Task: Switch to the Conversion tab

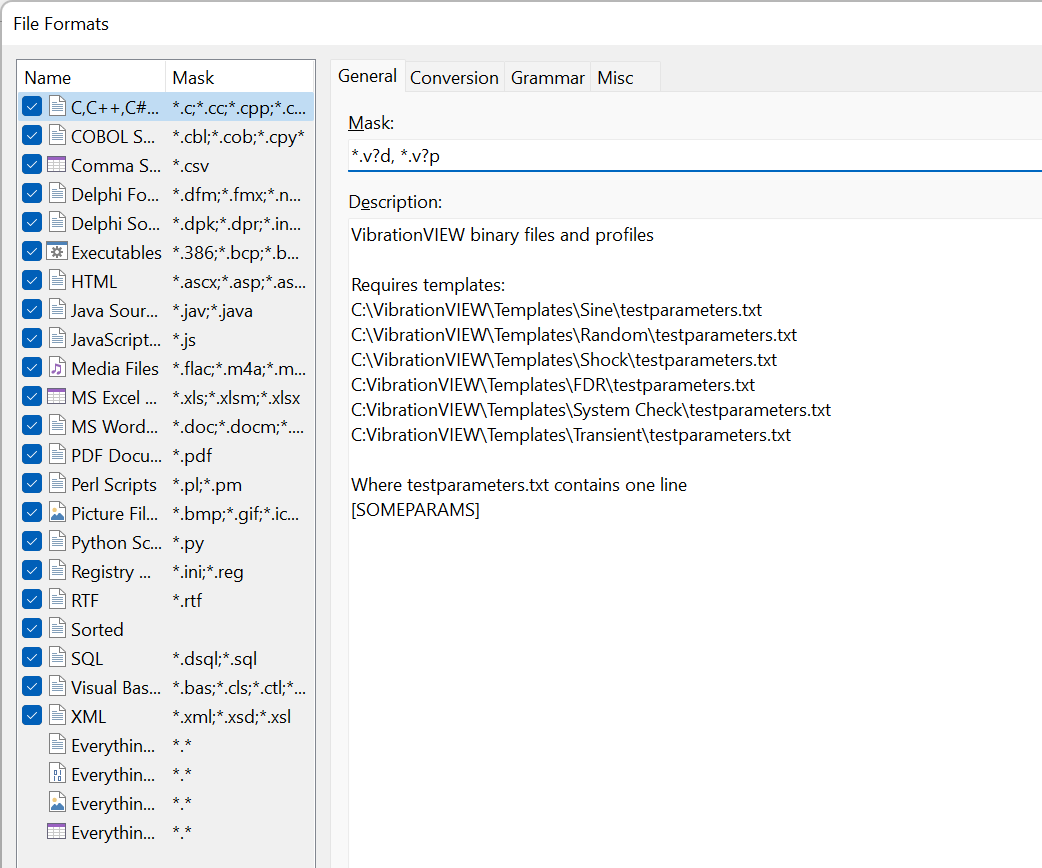Action: [454, 78]
